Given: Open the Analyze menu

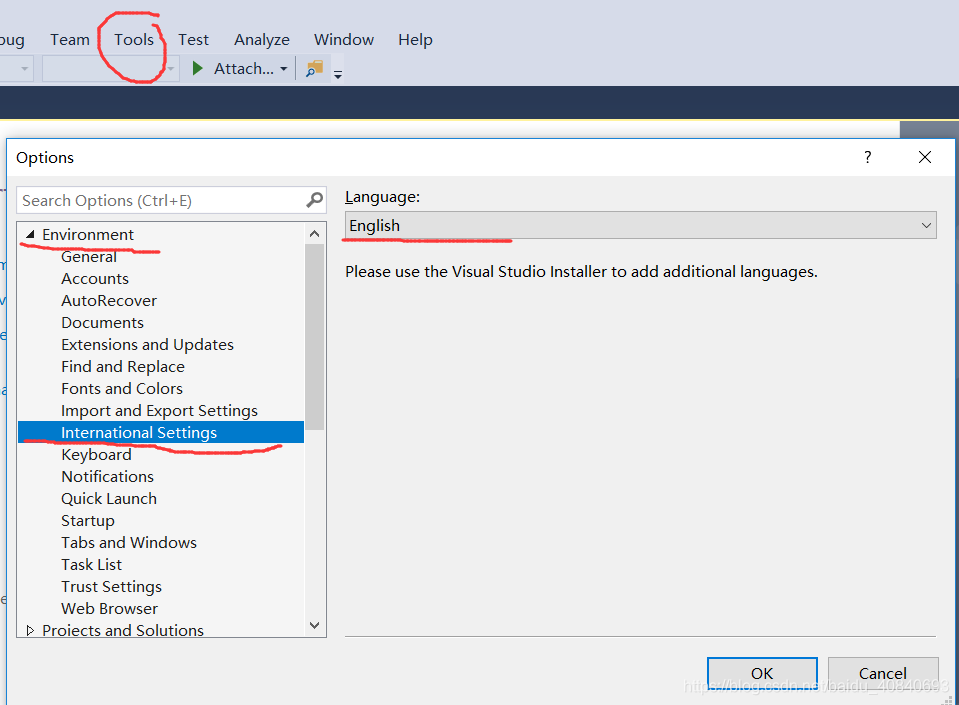Looking at the screenshot, I should pyautogui.click(x=262, y=40).
